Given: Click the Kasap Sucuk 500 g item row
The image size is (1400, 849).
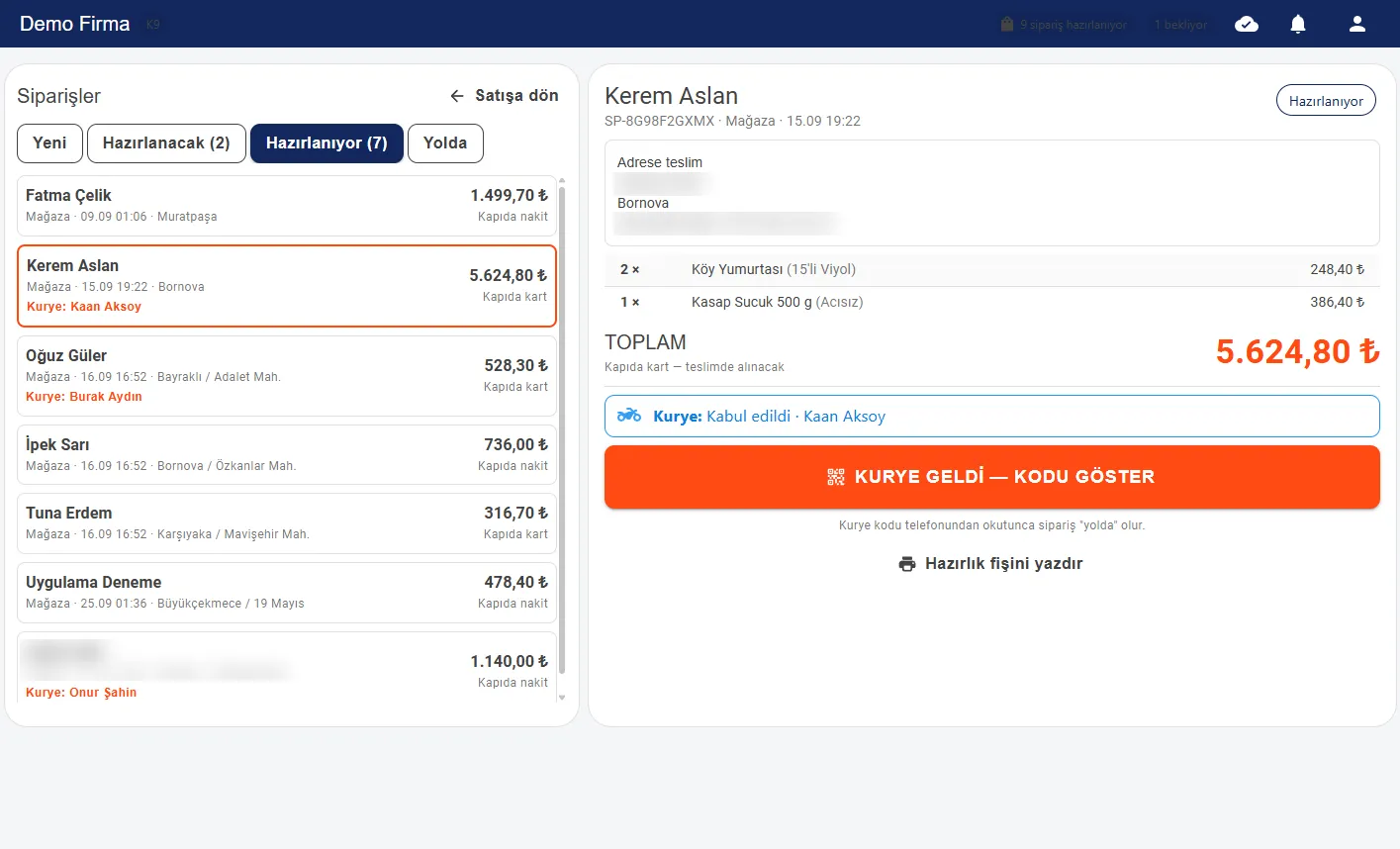Looking at the screenshot, I should 992,302.
